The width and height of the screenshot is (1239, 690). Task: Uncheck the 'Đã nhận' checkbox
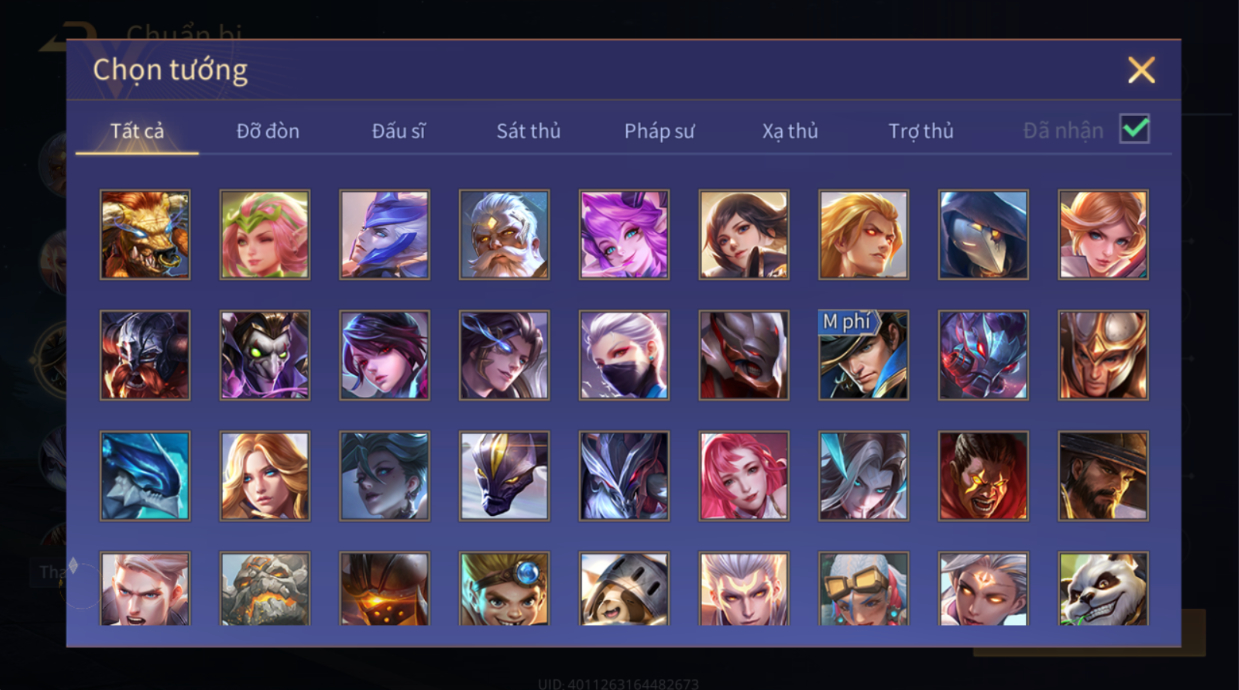click(1134, 129)
